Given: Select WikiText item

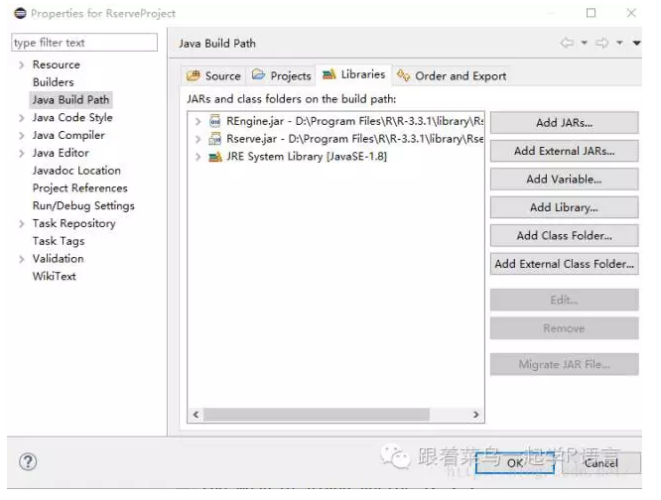Looking at the screenshot, I should pyautogui.click(x=54, y=277).
